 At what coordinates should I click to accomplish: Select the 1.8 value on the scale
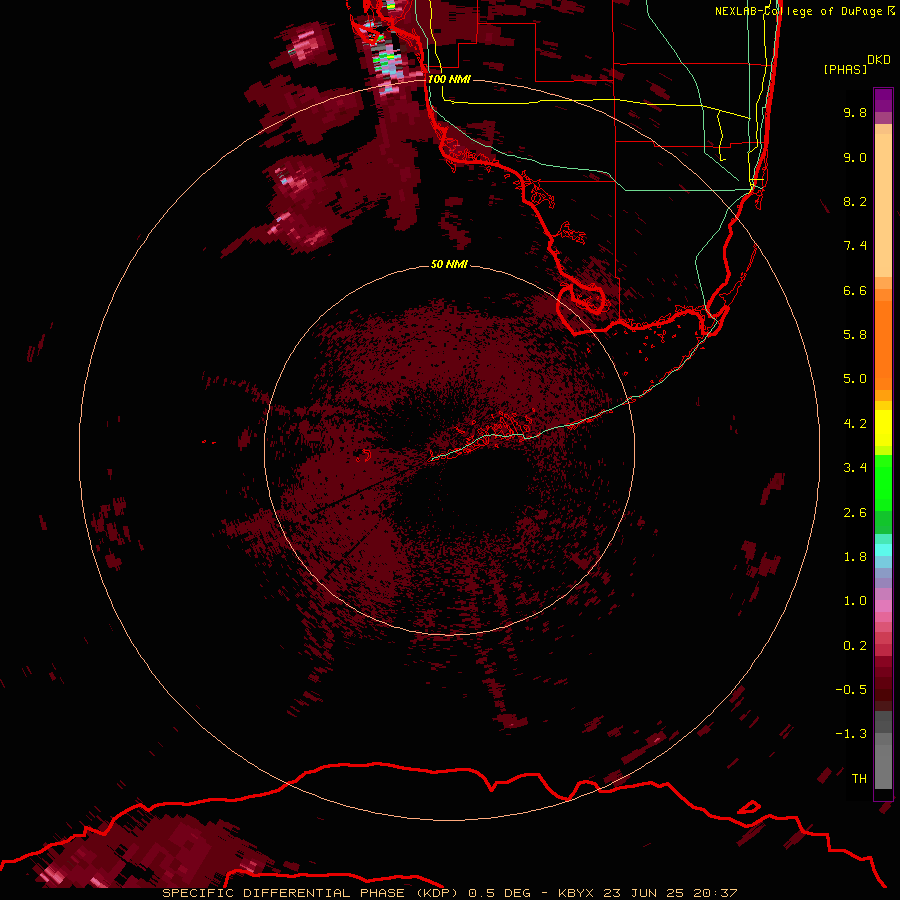855,557
